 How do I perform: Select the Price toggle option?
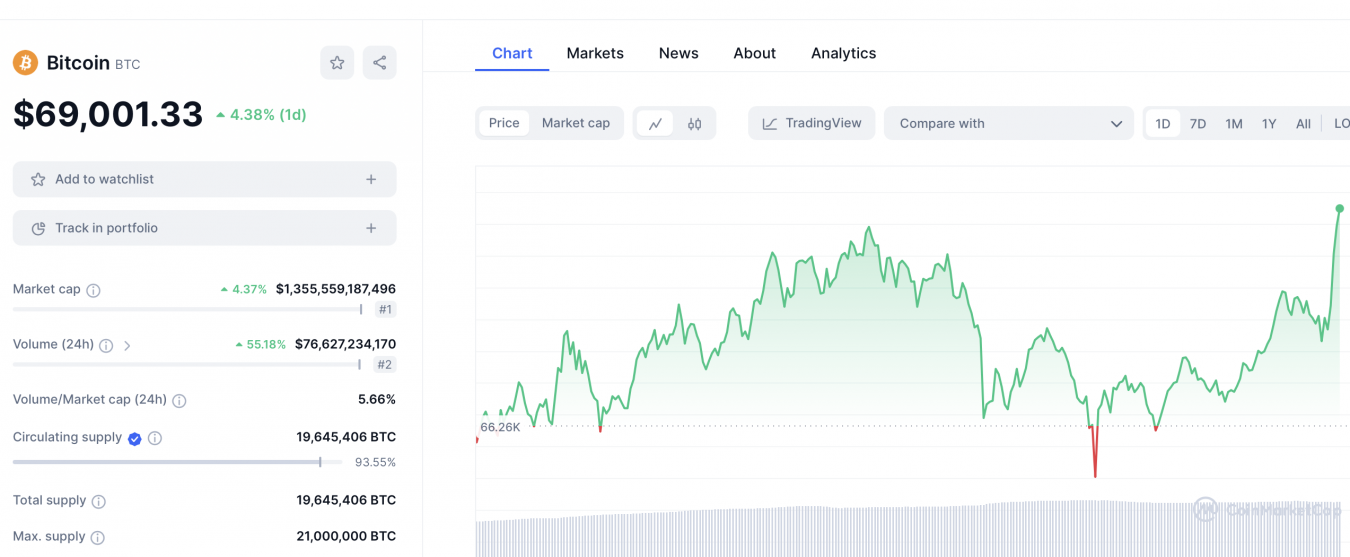[504, 123]
